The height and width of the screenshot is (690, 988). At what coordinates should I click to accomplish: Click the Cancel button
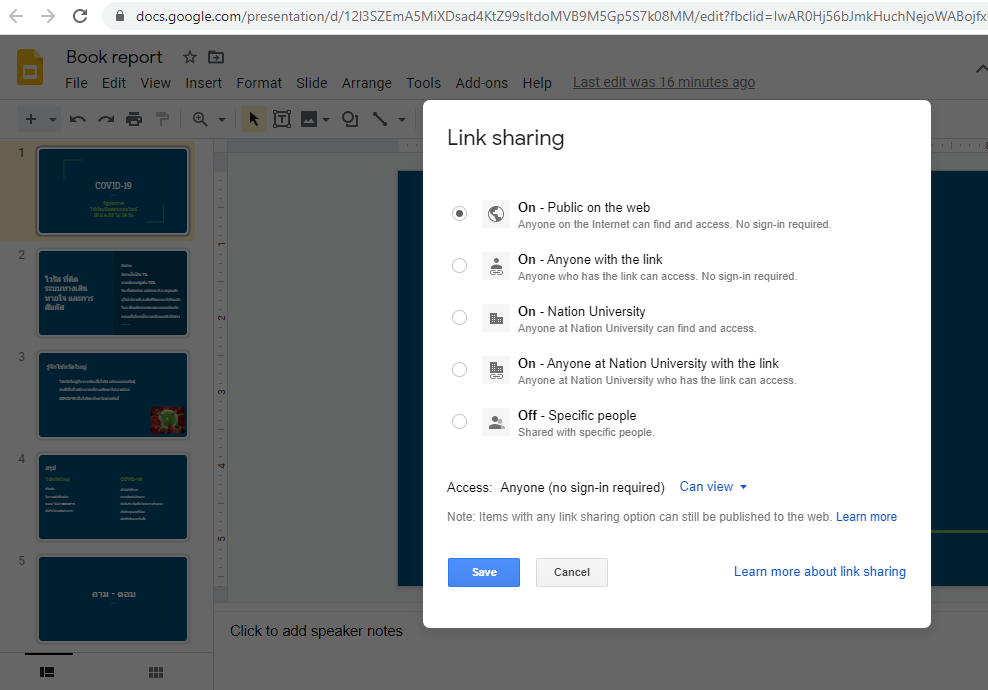571,572
